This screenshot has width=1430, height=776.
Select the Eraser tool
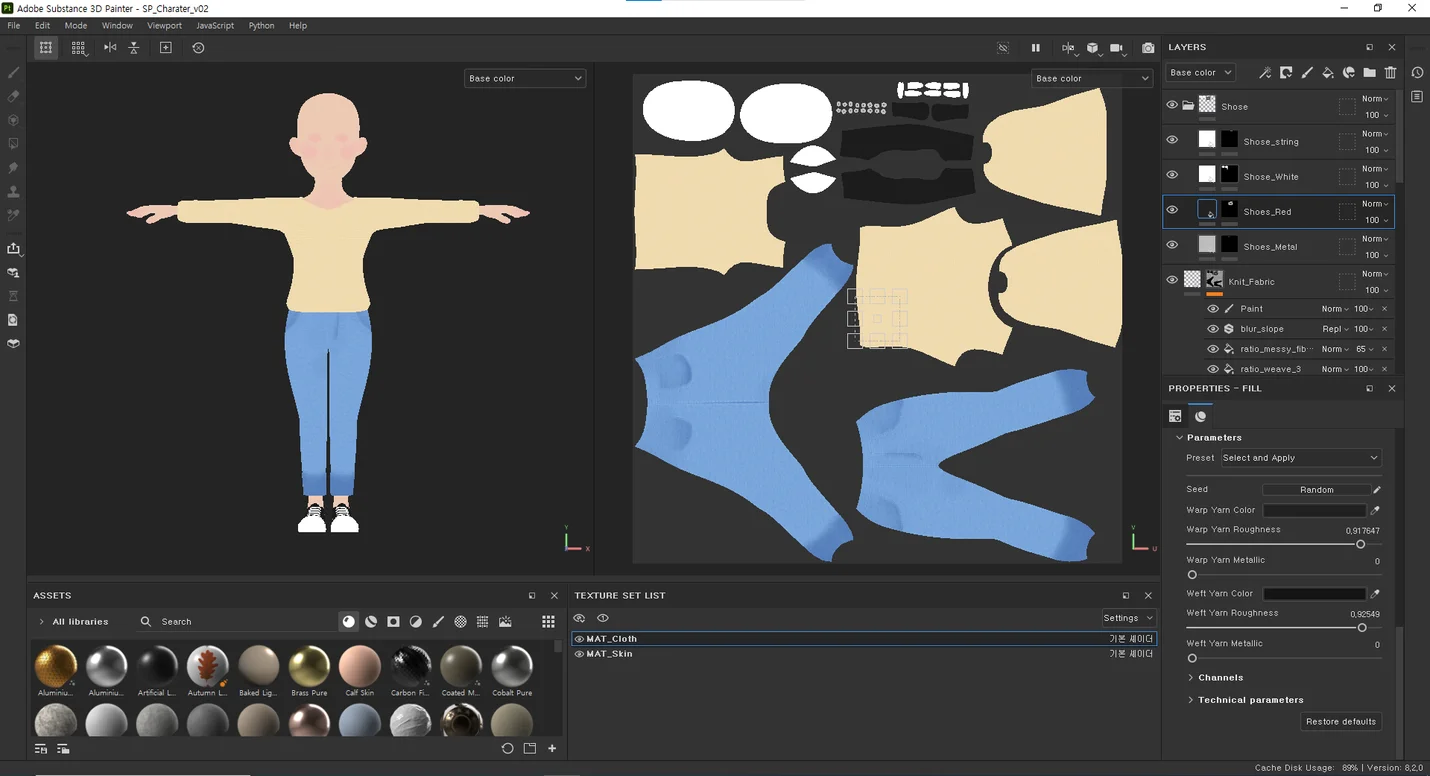pos(13,97)
